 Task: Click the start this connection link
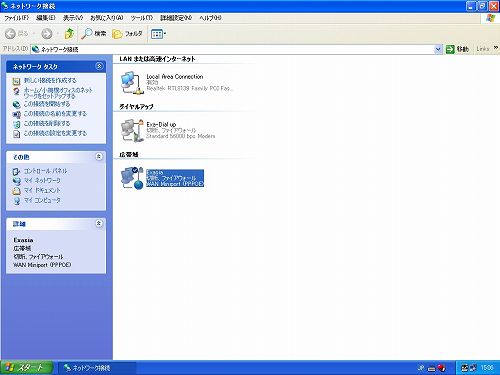click(x=47, y=104)
